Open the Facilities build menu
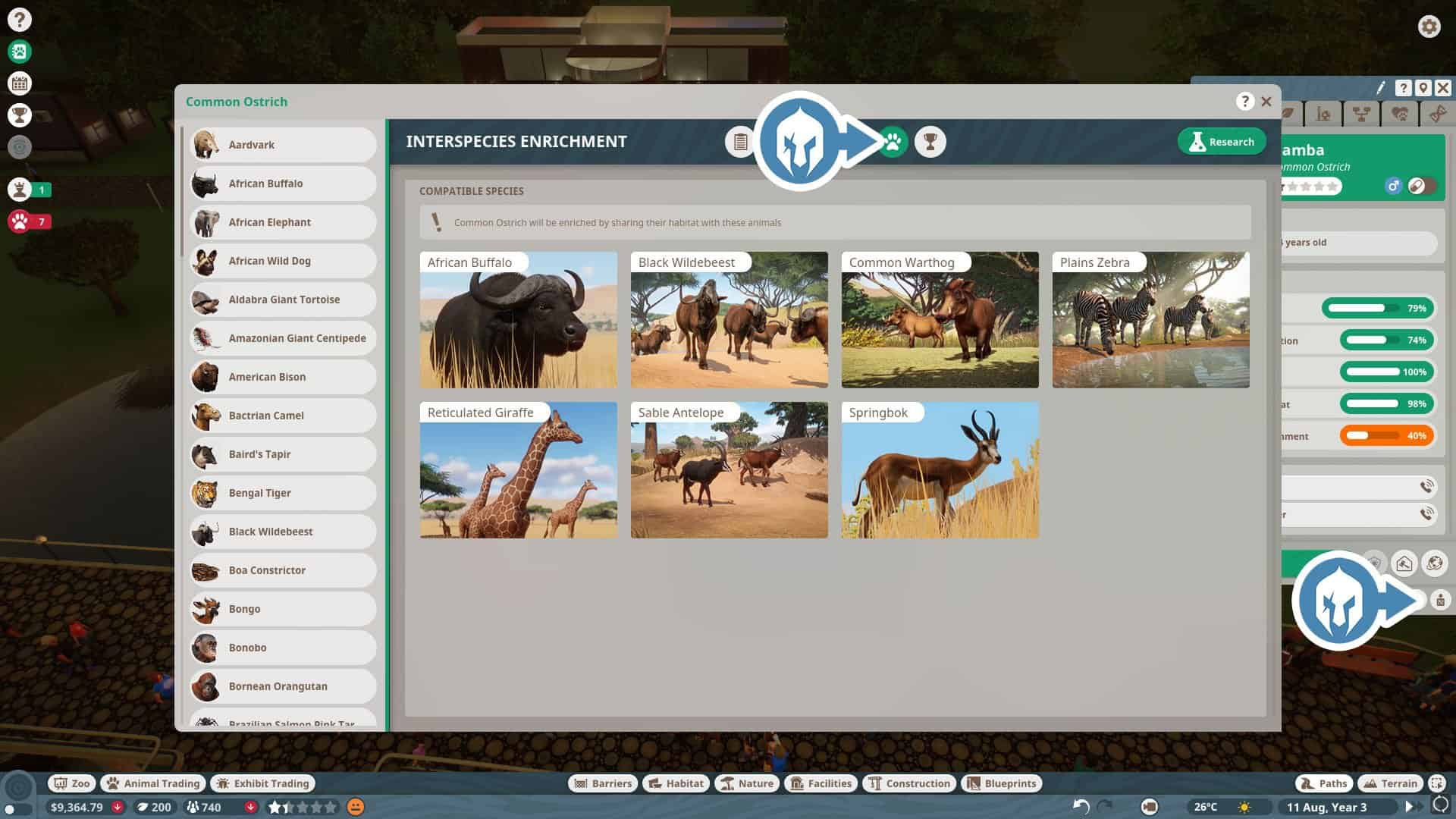 tap(821, 783)
